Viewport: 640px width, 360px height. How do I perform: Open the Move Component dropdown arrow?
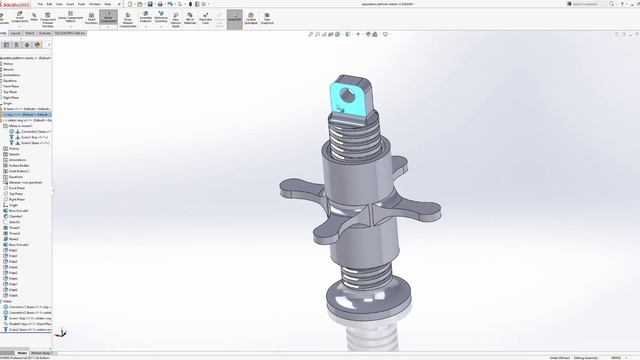pyautogui.click(x=108, y=27)
